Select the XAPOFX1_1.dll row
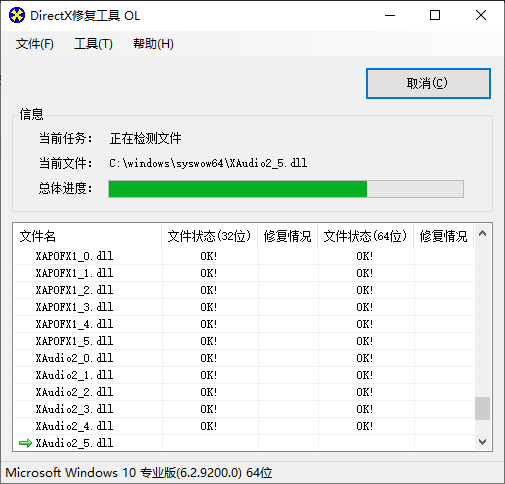This screenshot has width=505, height=484. (244, 273)
